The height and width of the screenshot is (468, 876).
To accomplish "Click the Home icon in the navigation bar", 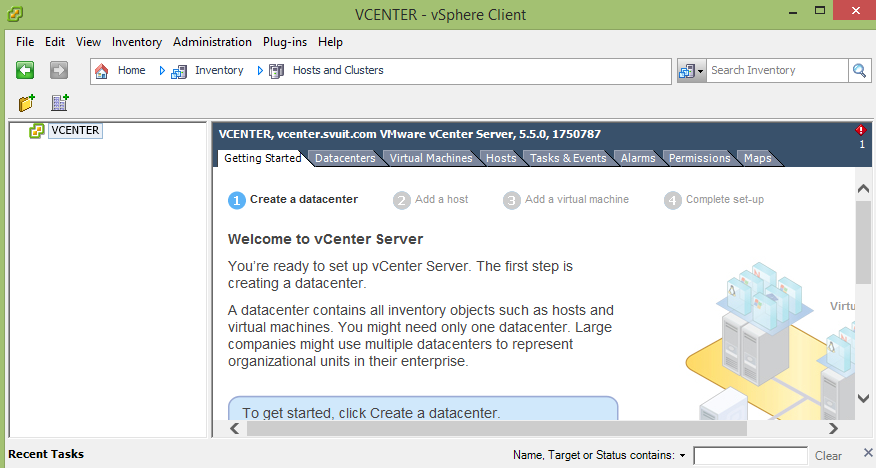I will (x=101, y=71).
